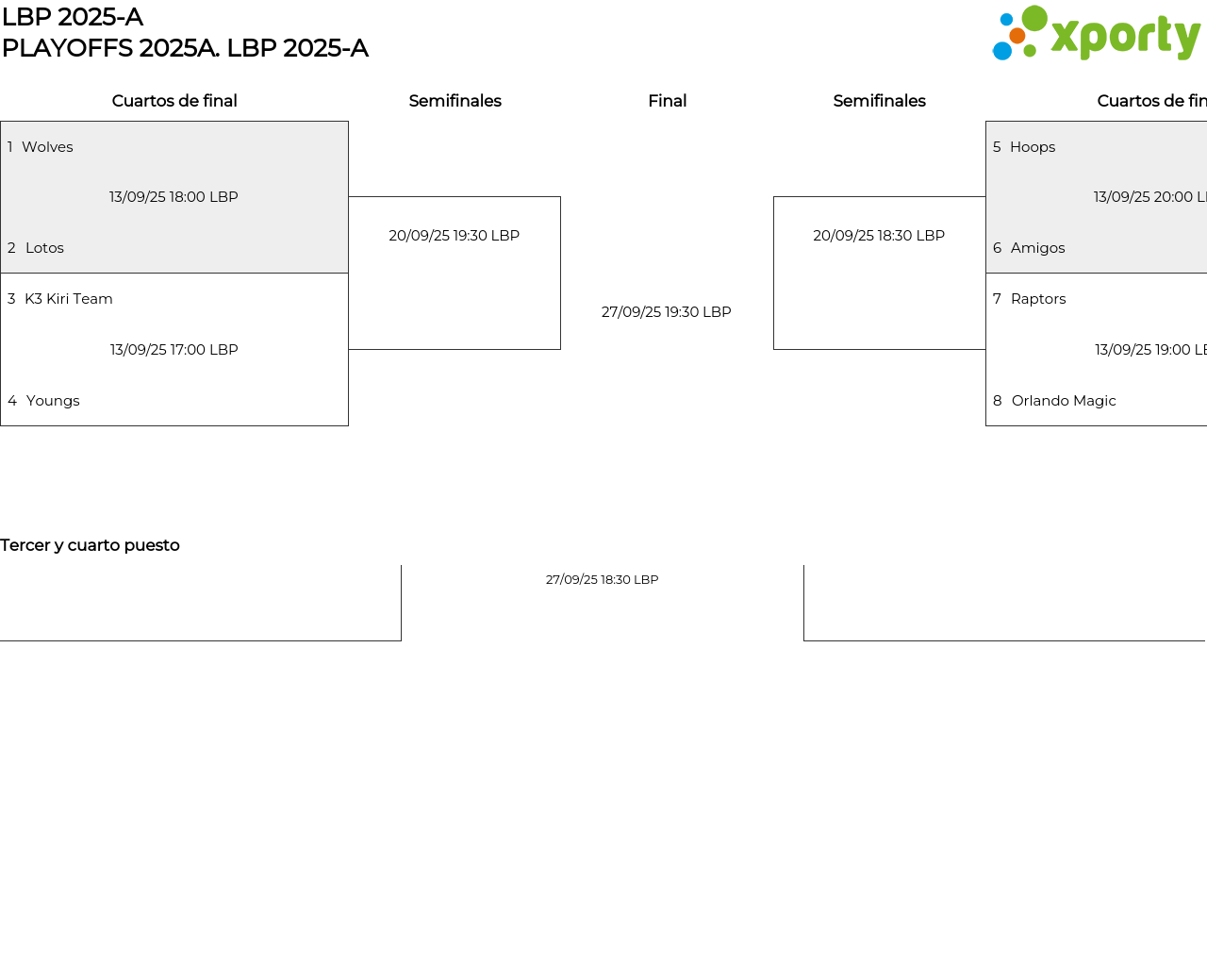Open the 20/09/25 19:30 semifinal match
Viewport: 1207px width, 980px height.
coord(455,236)
